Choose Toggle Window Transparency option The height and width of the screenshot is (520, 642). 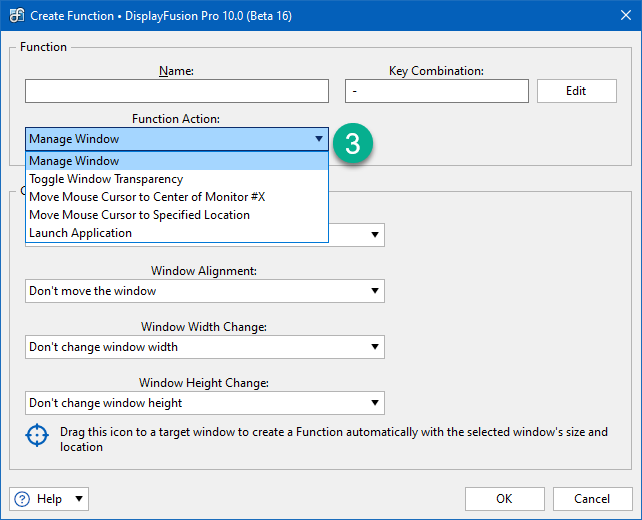(177, 179)
